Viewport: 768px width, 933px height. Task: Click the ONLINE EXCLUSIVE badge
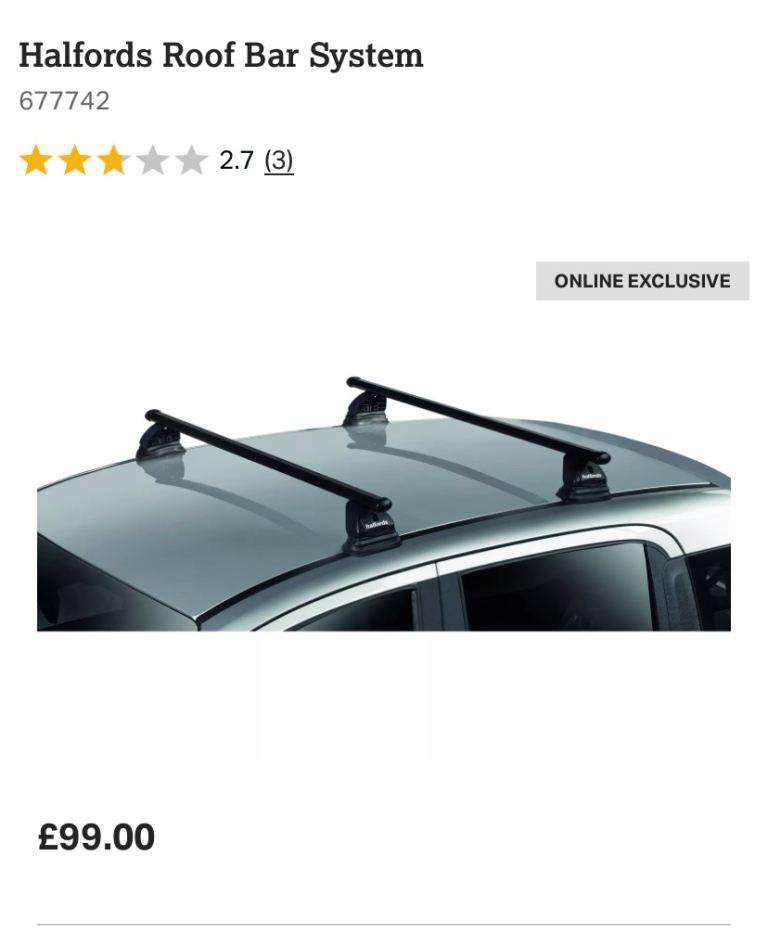click(642, 281)
